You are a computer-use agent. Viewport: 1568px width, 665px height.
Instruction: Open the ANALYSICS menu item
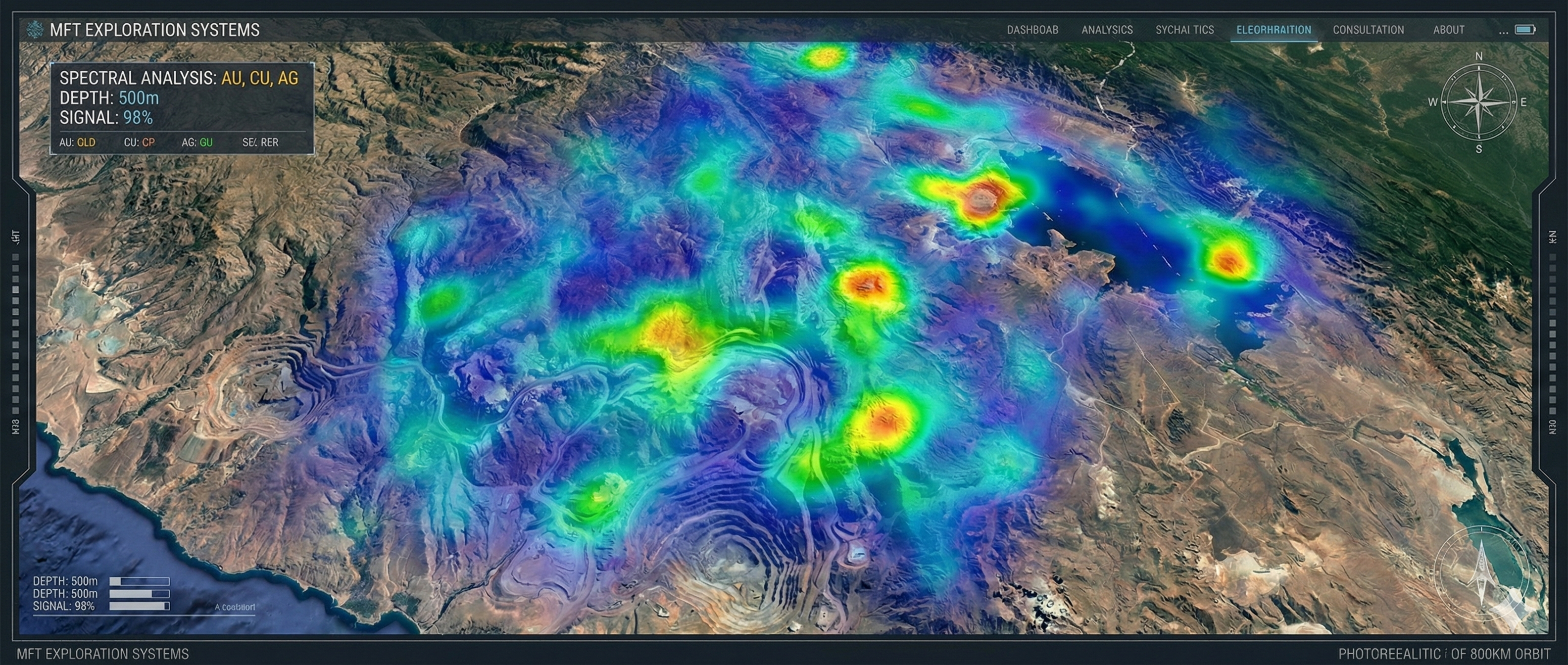point(1107,29)
